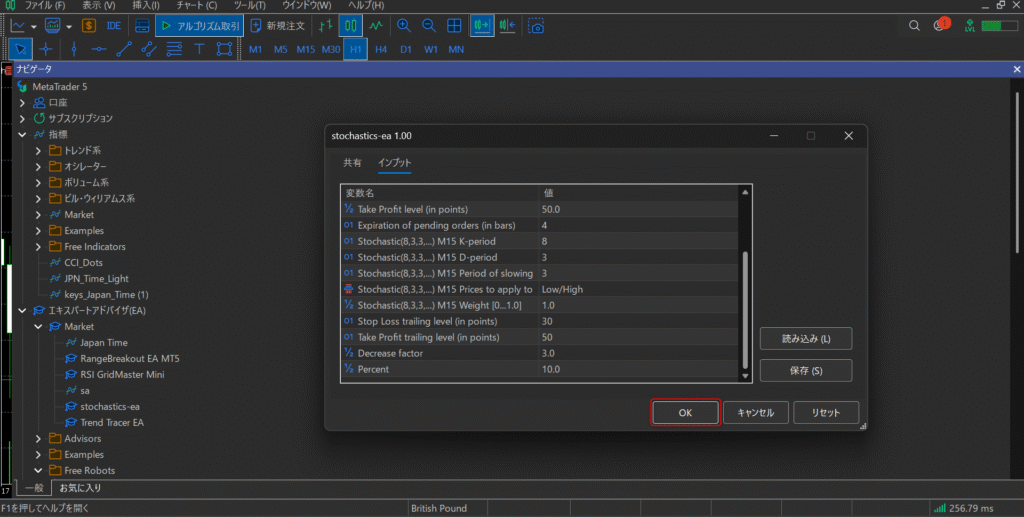Click the inputs list scroll-up arrow
Viewport: 1024px width, 517px height.
click(745, 192)
